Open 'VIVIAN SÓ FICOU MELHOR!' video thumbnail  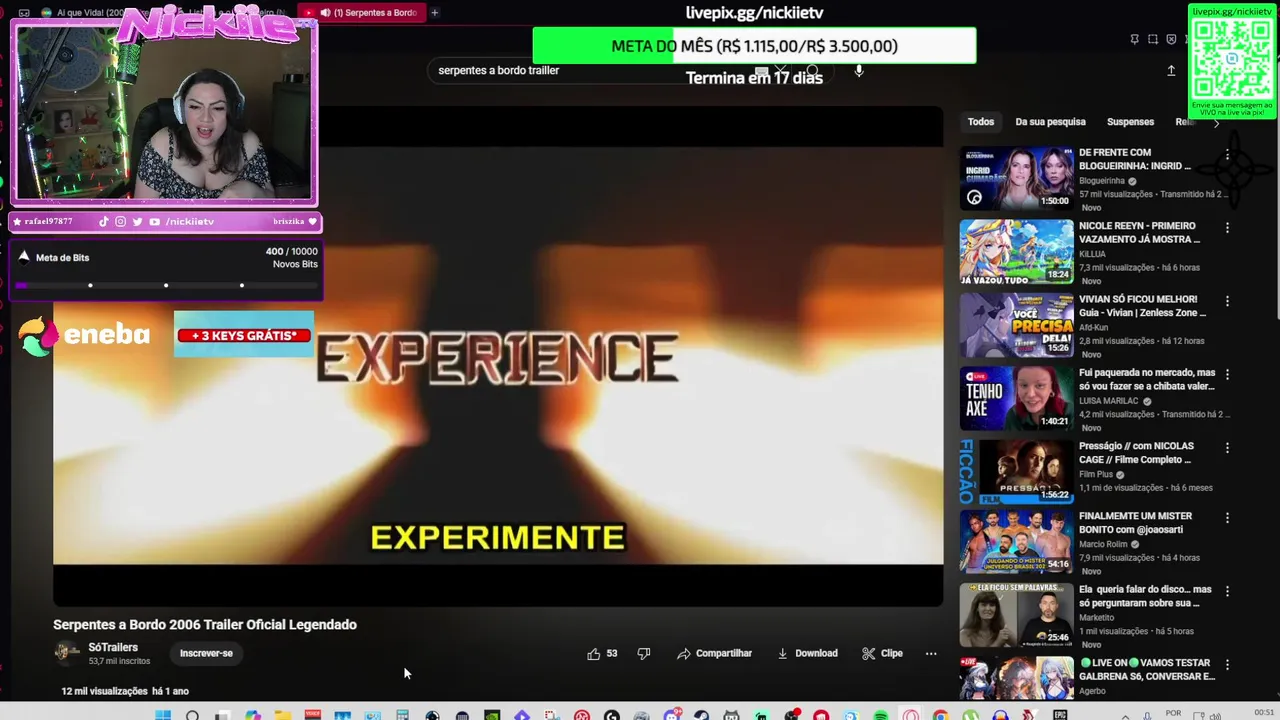click(x=1016, y=325)
